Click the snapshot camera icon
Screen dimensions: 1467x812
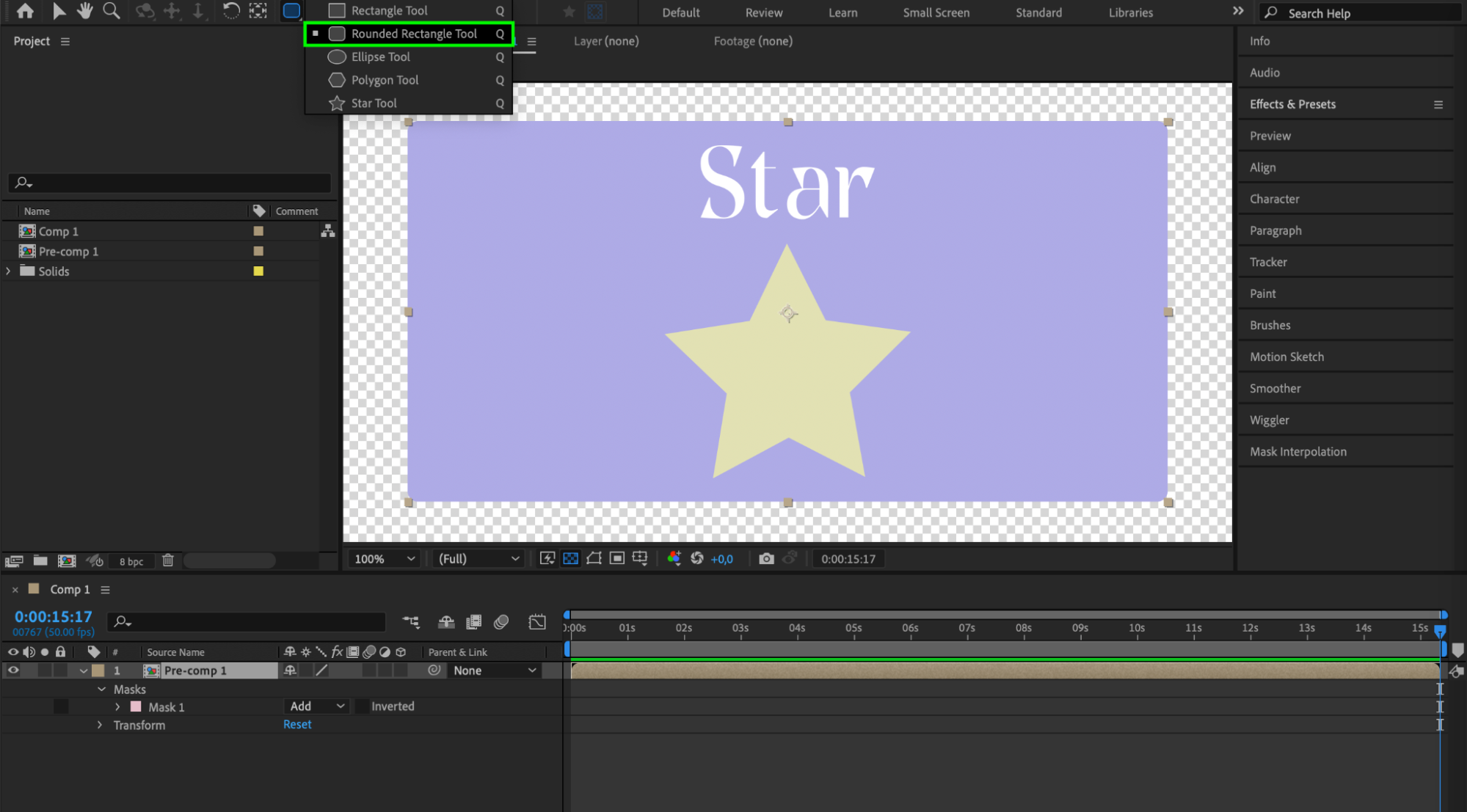tap(766, 559)
